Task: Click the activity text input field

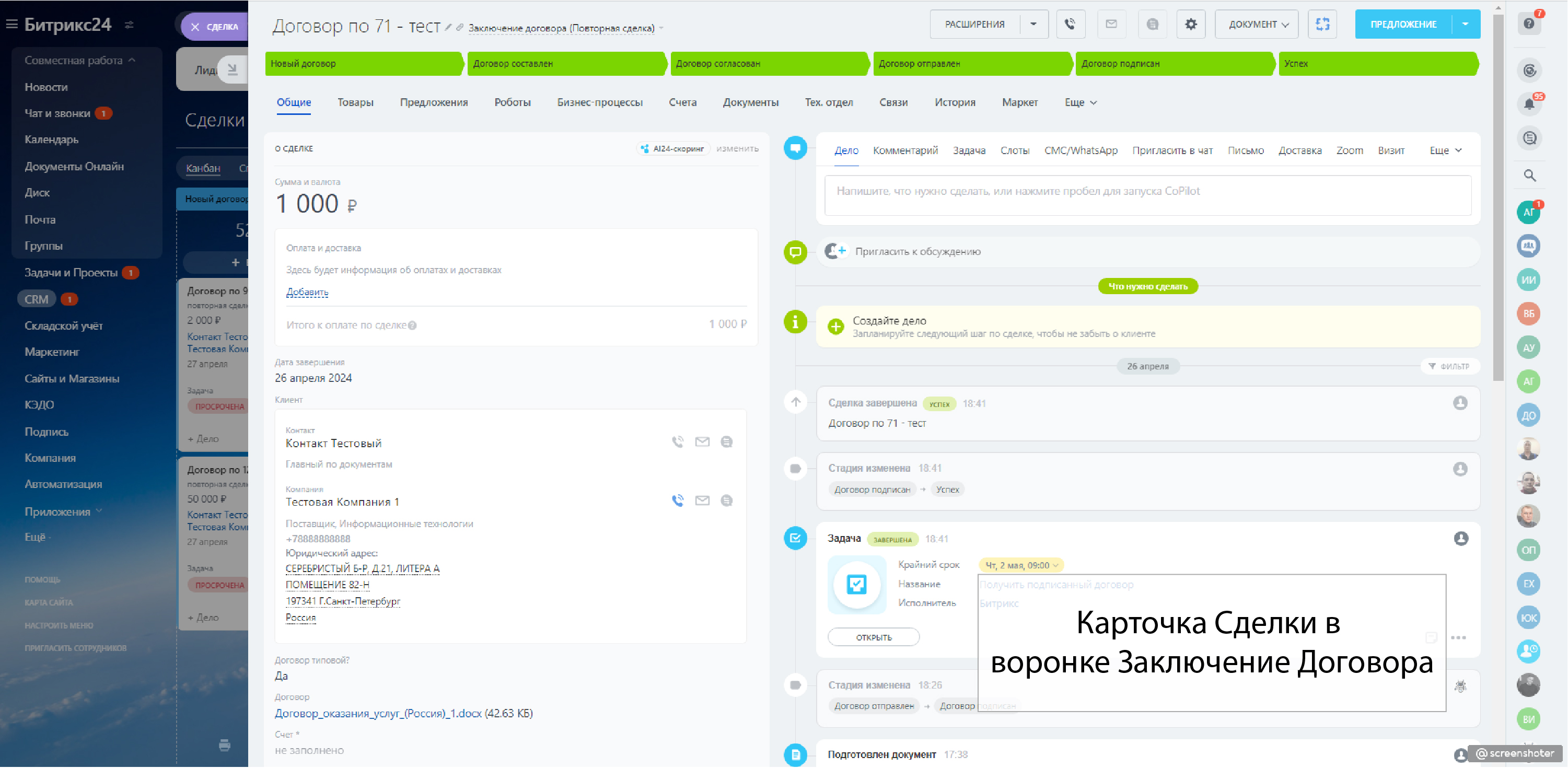Action: coord(1147,195)
